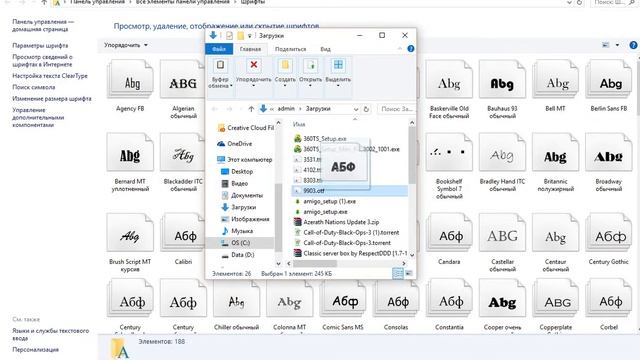Select the Baskerville Old Face font icon
The image size is (640, 360).
tap(449, 79)
